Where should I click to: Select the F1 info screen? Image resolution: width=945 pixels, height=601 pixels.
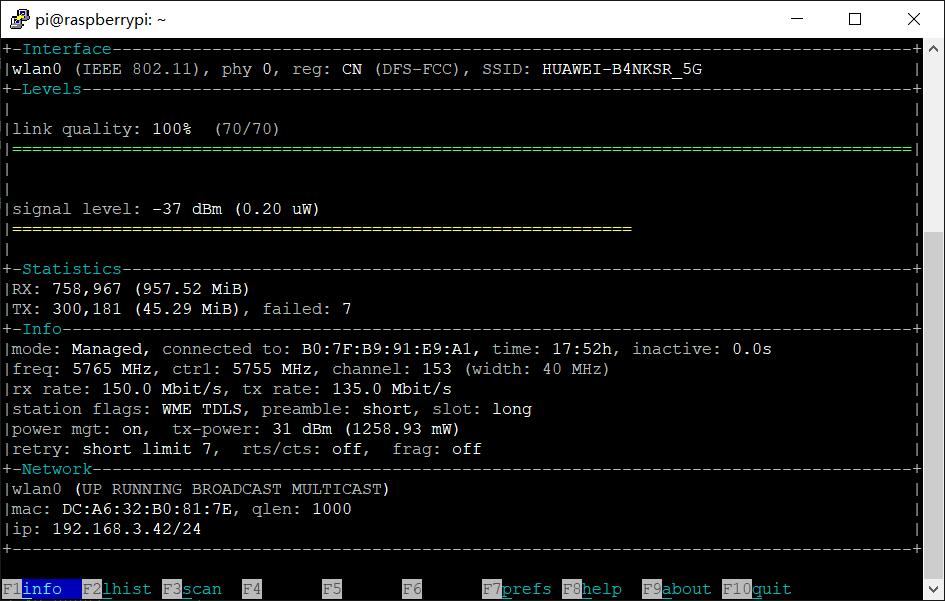pos(42,589)
